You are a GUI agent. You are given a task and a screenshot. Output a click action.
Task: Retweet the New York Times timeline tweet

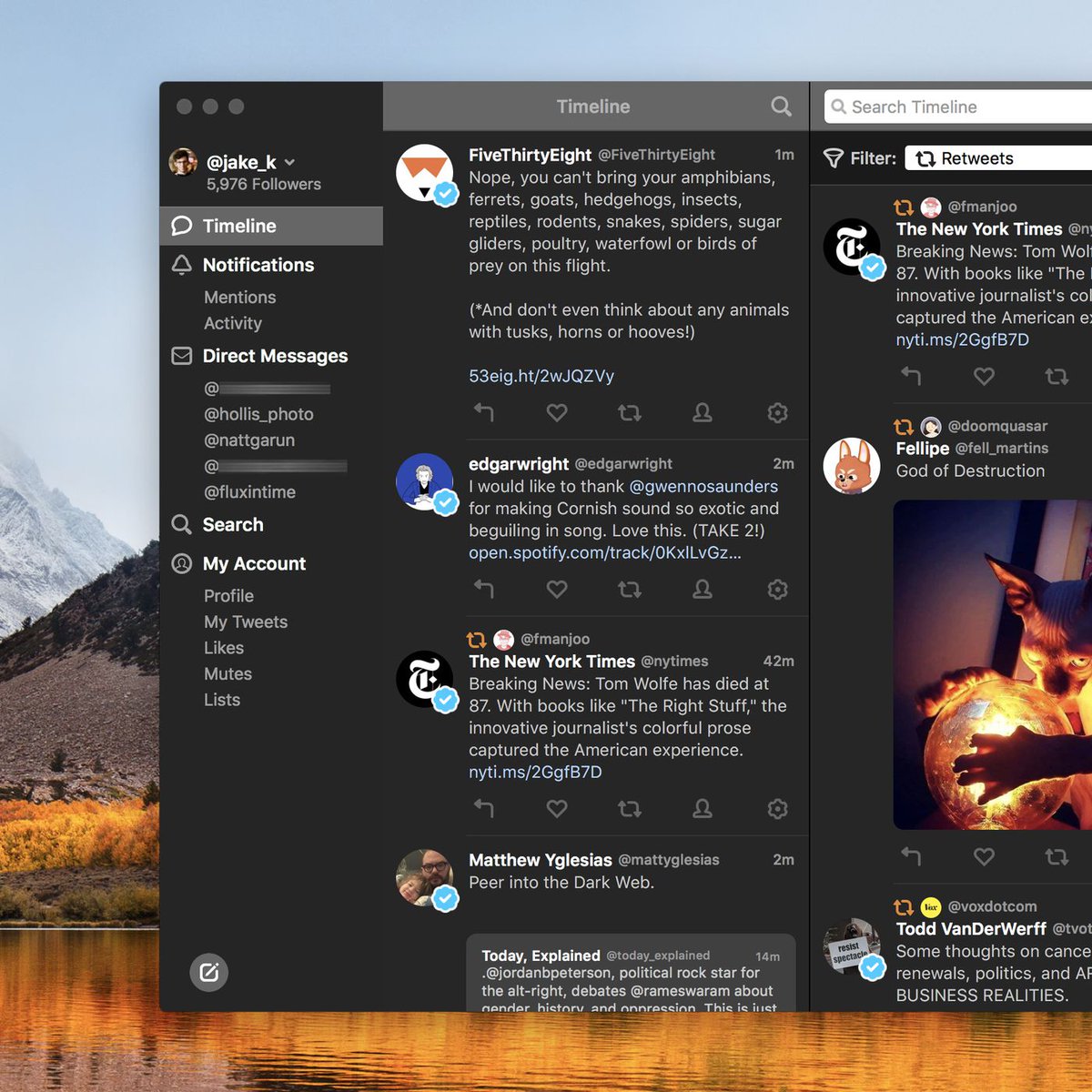pos(630,808)
